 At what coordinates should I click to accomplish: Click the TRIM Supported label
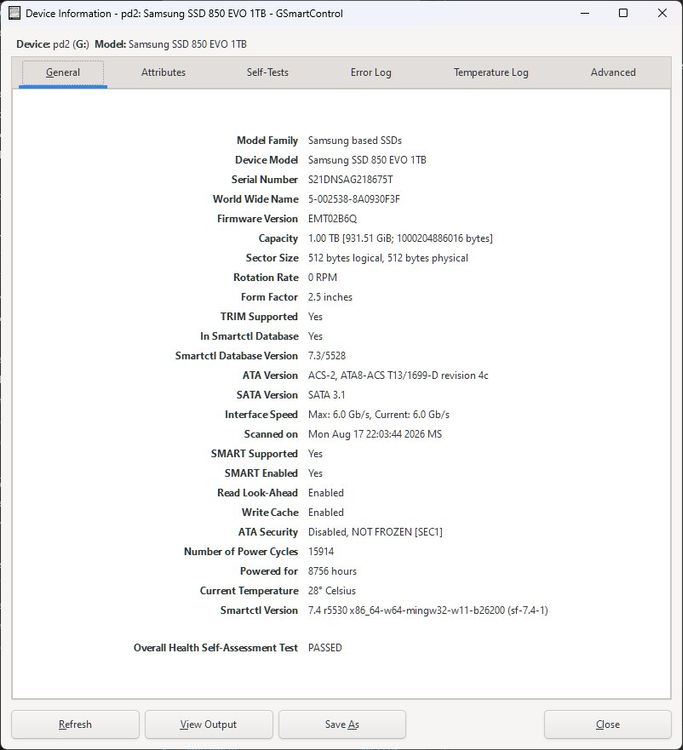pos(259,317)
